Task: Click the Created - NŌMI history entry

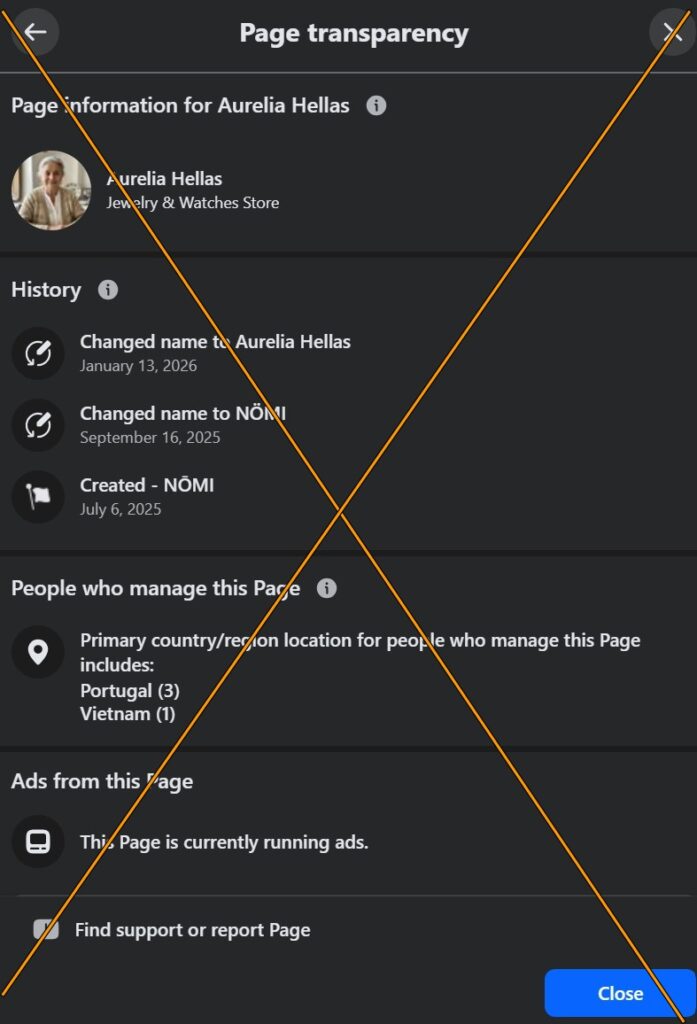Action: point(147,486)
